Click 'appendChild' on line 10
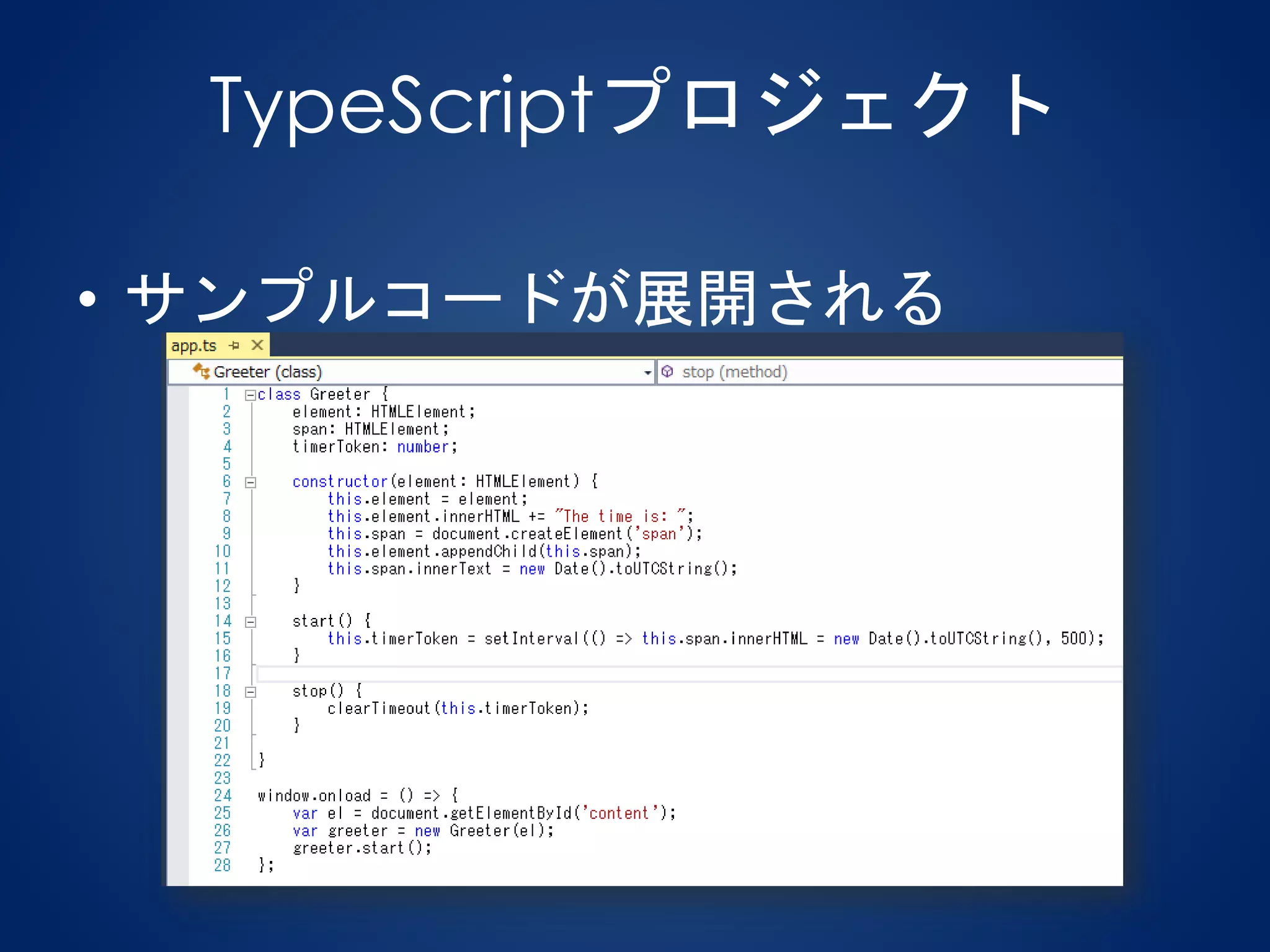This screenshot has width=1270, height=952. click(x=489, y=551)
